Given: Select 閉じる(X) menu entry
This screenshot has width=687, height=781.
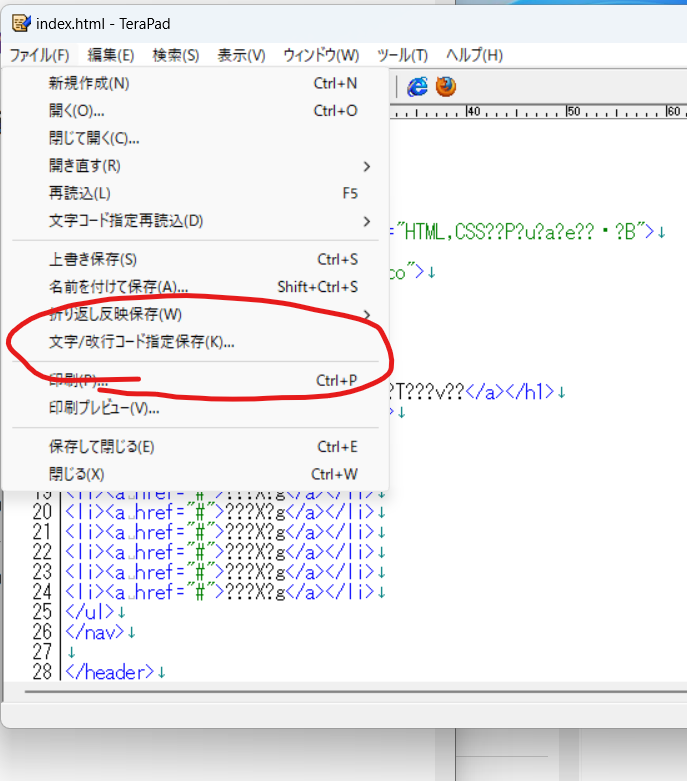Looking at the screenshot, I should point(195,474).
